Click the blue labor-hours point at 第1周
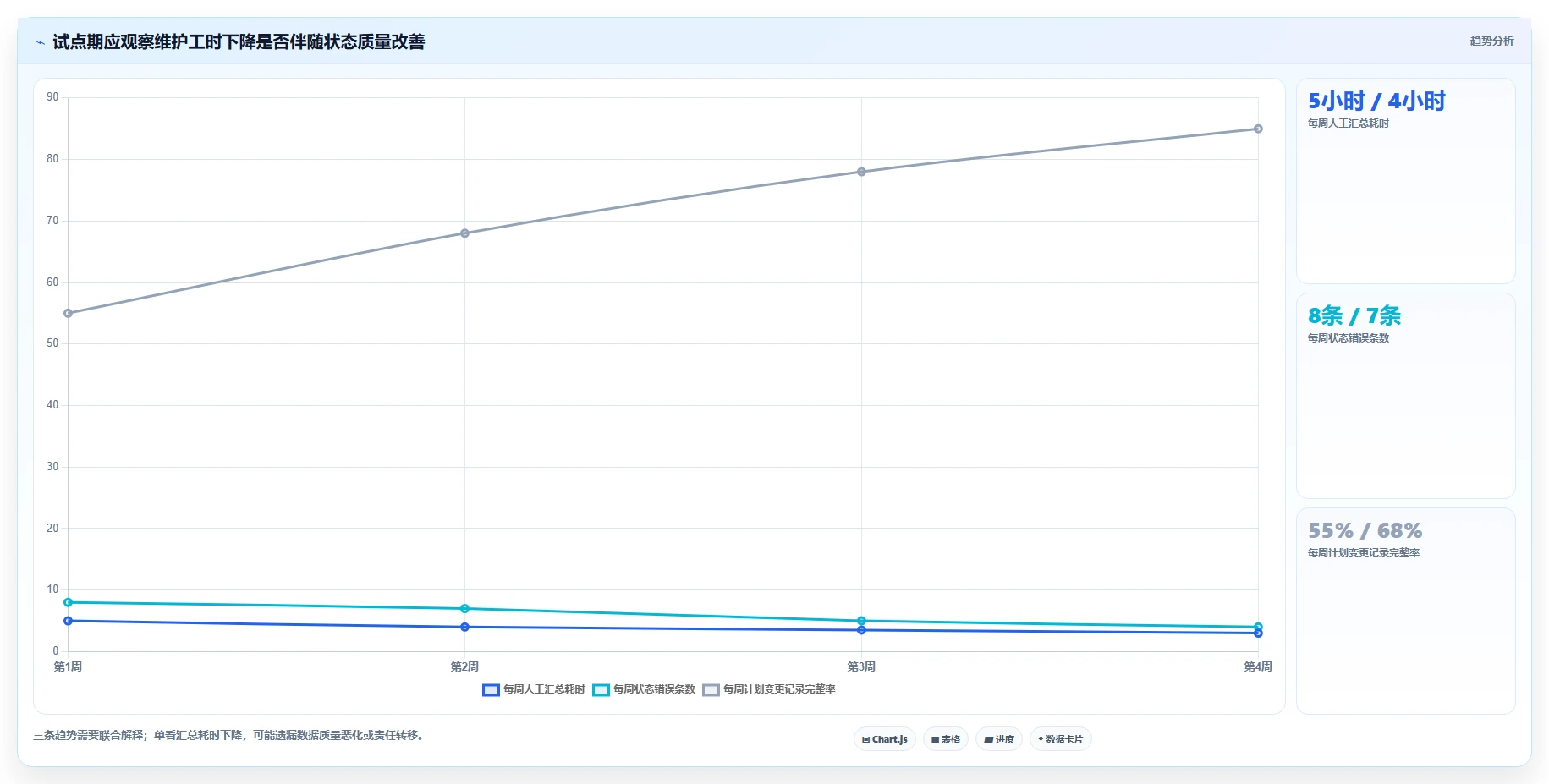1549x784 pixels. coord(69,621)
